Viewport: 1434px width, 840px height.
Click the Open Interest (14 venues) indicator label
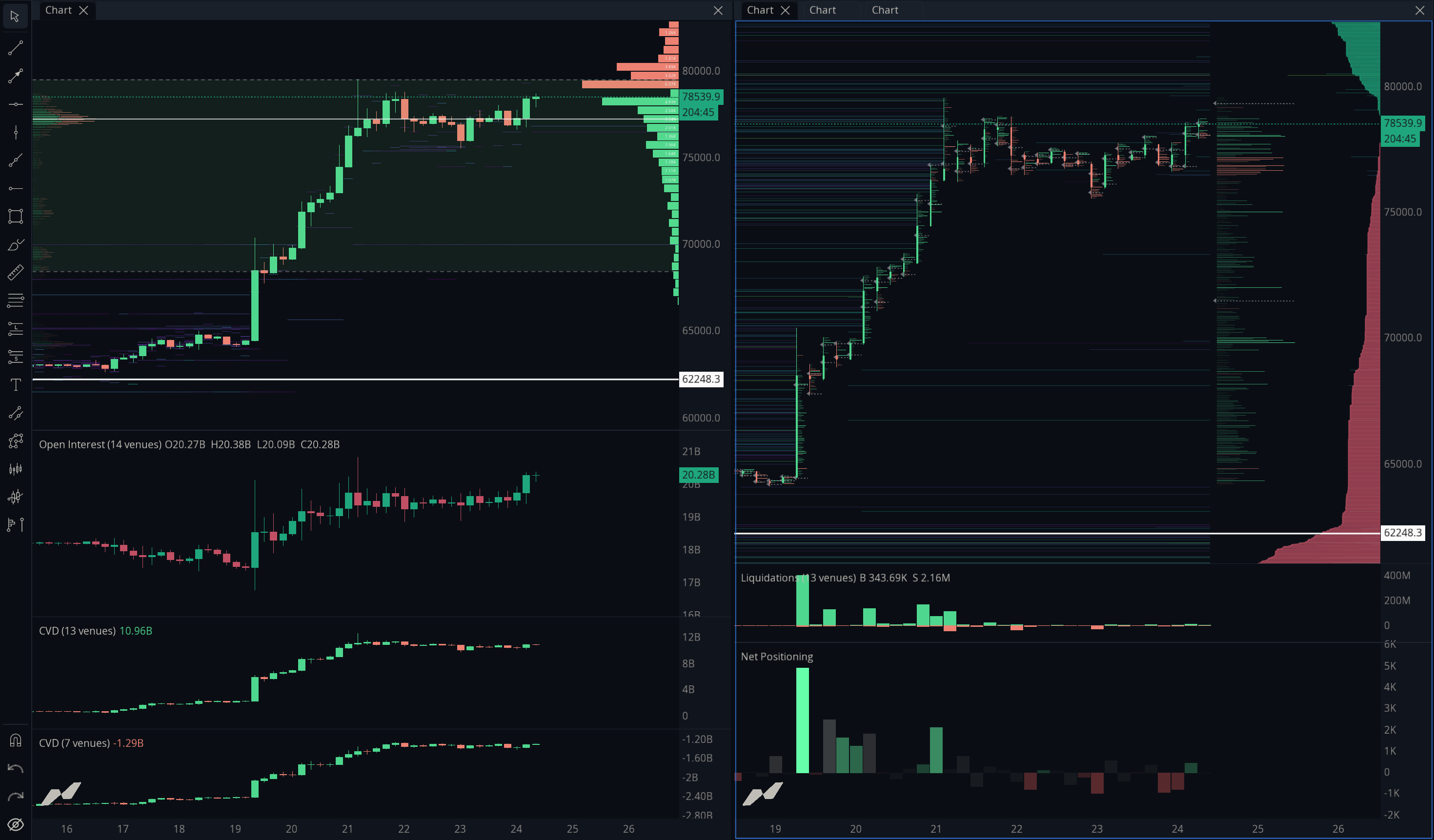pos(100,444)
